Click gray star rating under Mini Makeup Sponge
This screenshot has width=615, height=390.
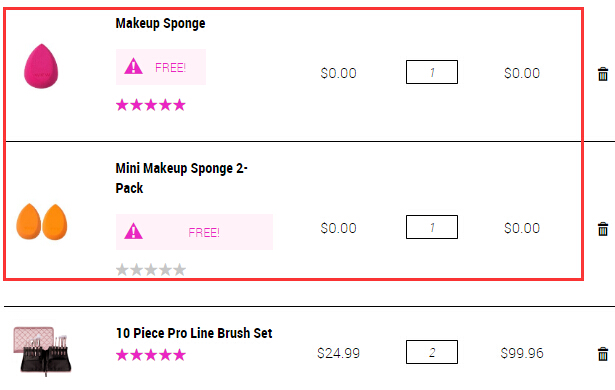click(151, 270)
